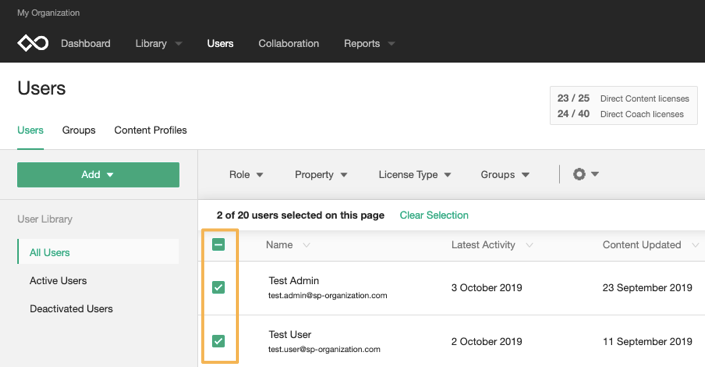705x367 pixels.
Task: Click the arrow beside Reports menu
Action: click(391, 44)
